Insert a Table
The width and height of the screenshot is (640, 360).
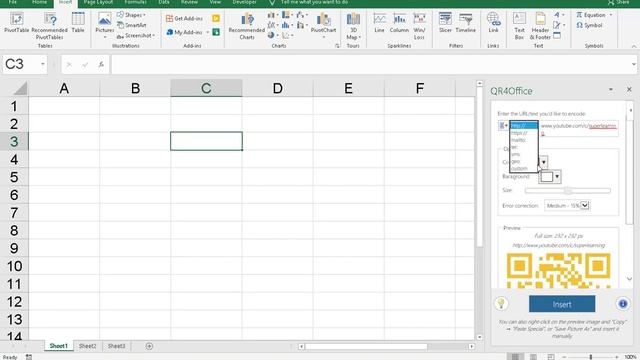tap(78, 23)
